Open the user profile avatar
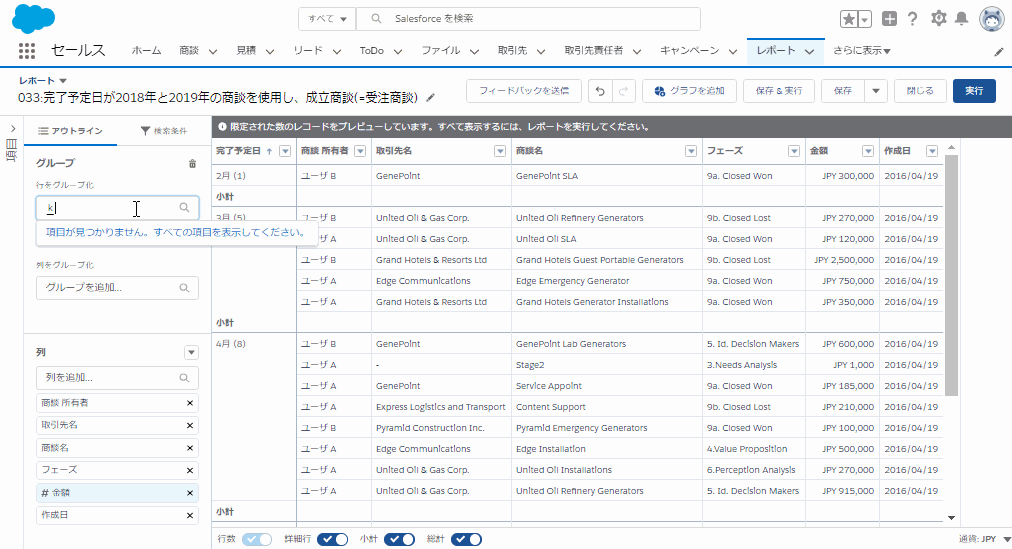This screenshot has width=1012, height=549. (991, 19)
